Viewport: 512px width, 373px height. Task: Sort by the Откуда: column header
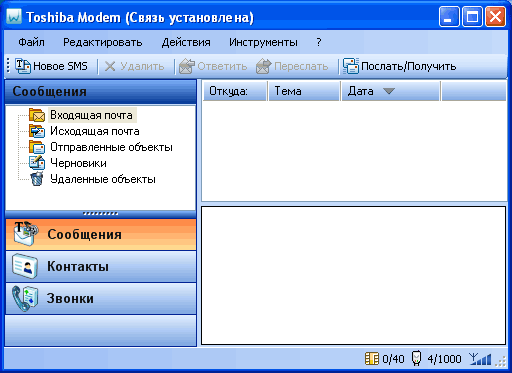235,91
